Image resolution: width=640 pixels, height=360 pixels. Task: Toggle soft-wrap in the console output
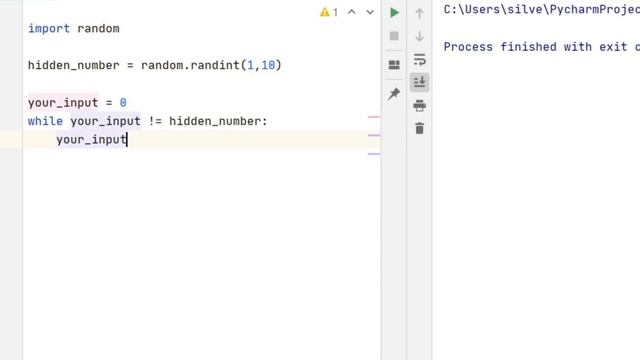pos(419,60)
